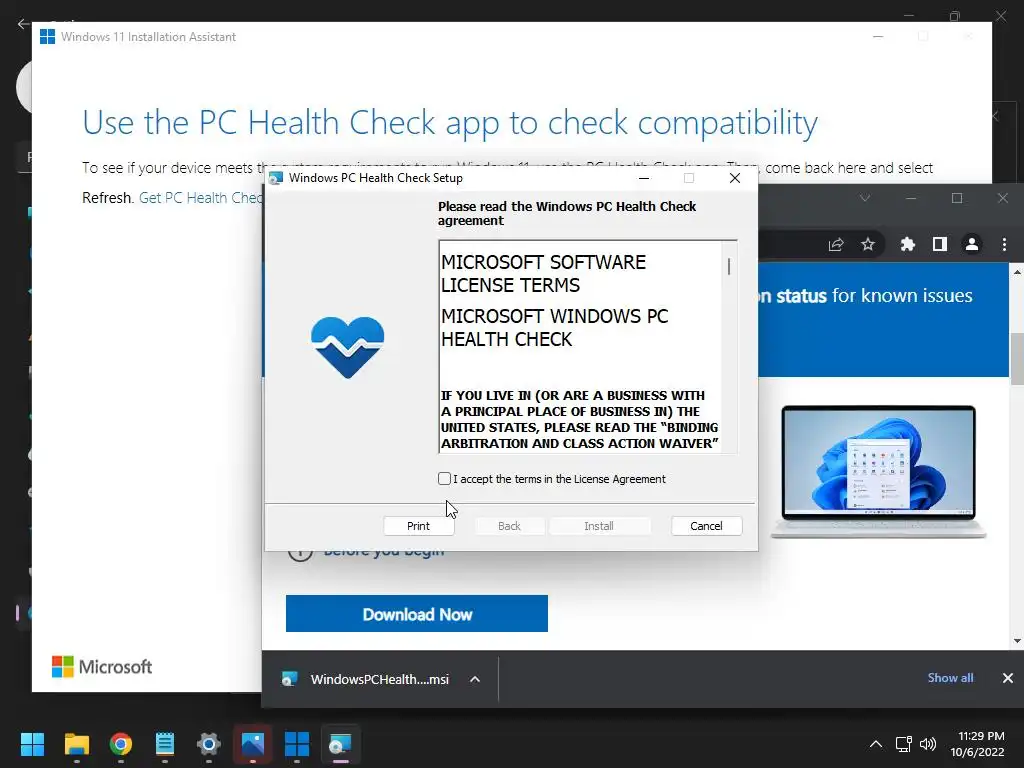
Task: Maximize the Chrome browser window
Action: click(x=957, y=198)
